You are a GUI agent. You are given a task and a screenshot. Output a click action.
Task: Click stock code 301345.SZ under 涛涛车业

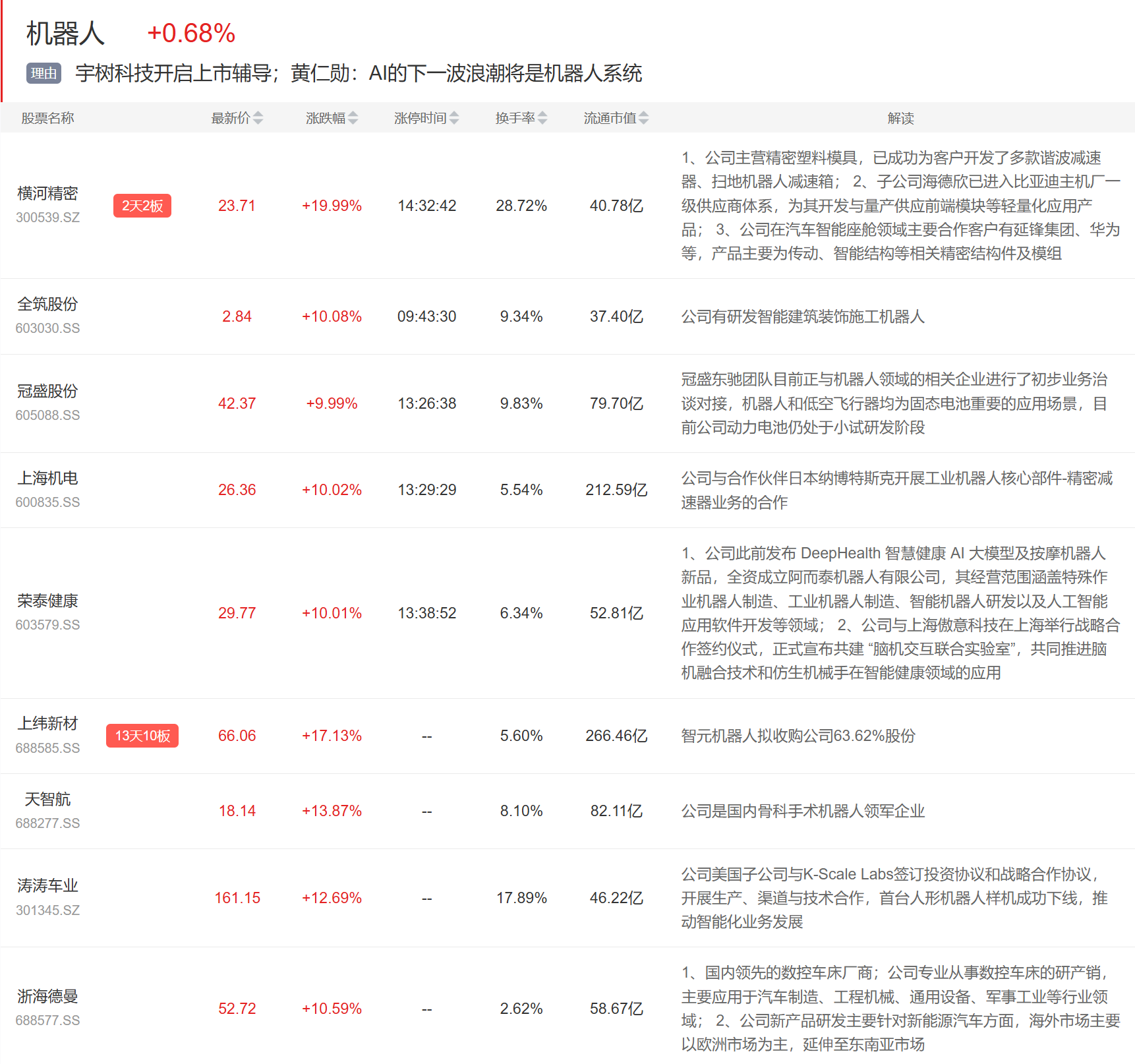(x=47, y=910)
